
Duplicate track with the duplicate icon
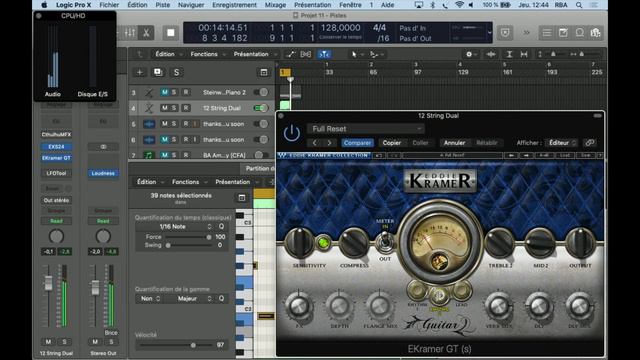pyautogui.click(x=158, y=72)
